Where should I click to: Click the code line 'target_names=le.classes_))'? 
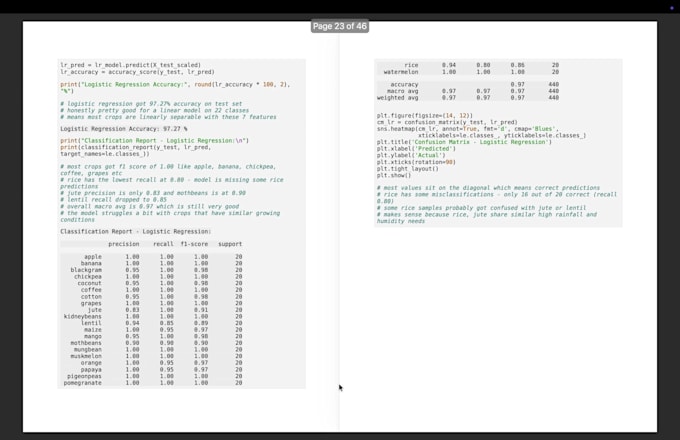(x=105, y=154)
